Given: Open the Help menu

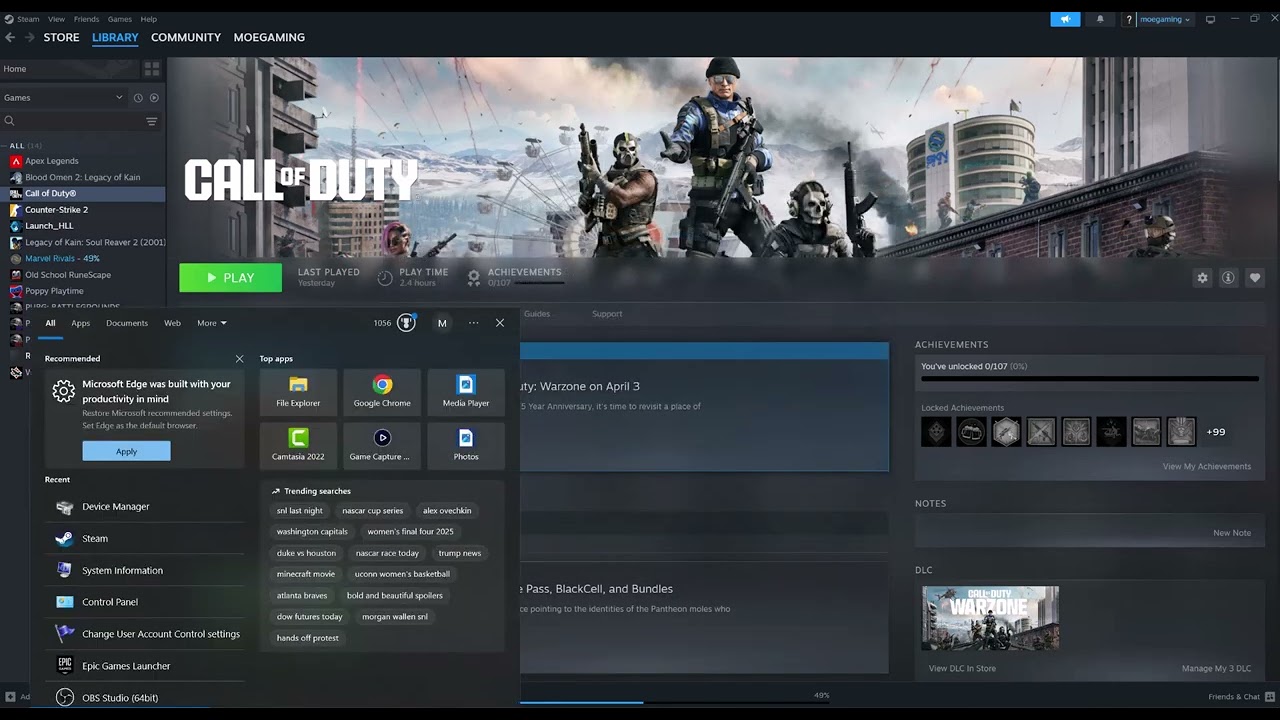Looking at the screenshot, I should (148, 19).
